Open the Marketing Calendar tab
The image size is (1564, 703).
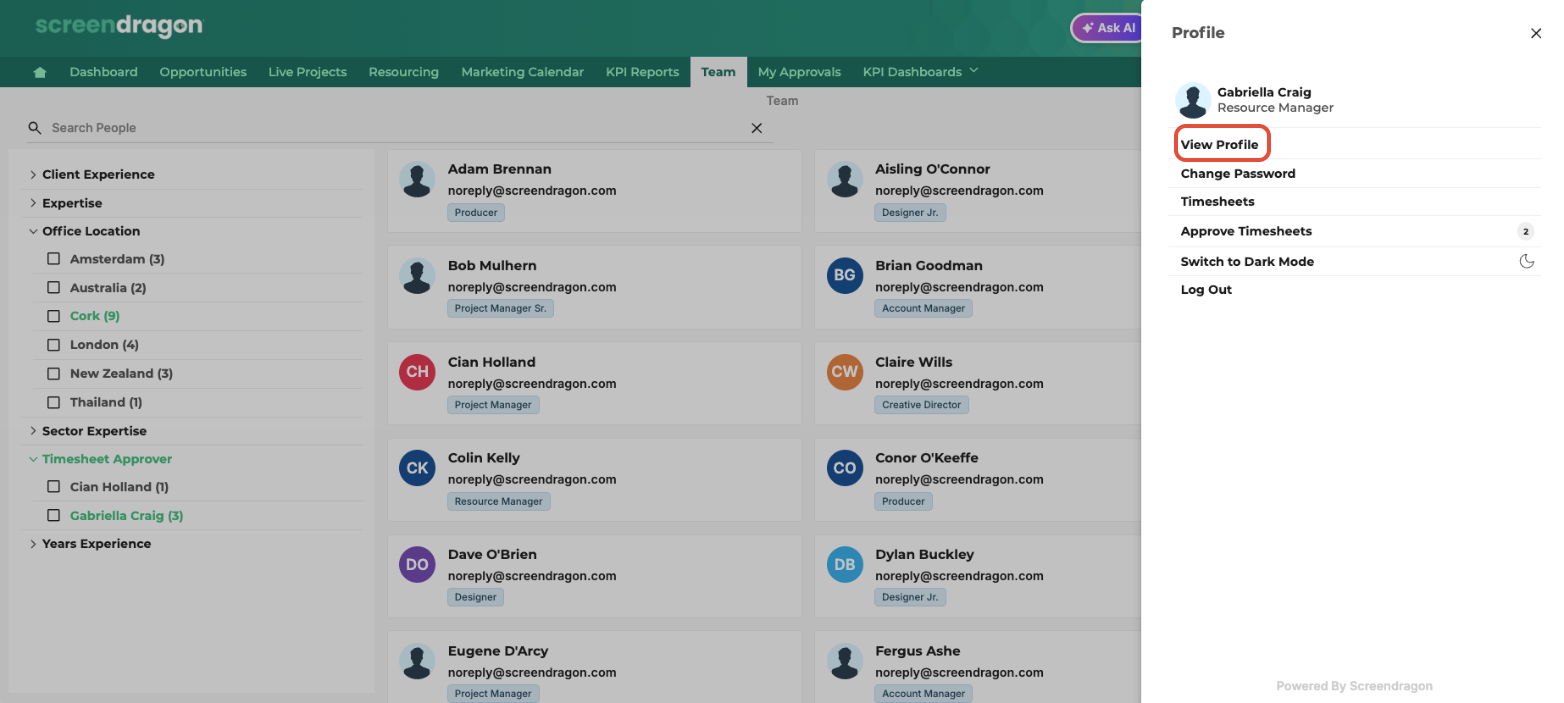tap(522, 72)
